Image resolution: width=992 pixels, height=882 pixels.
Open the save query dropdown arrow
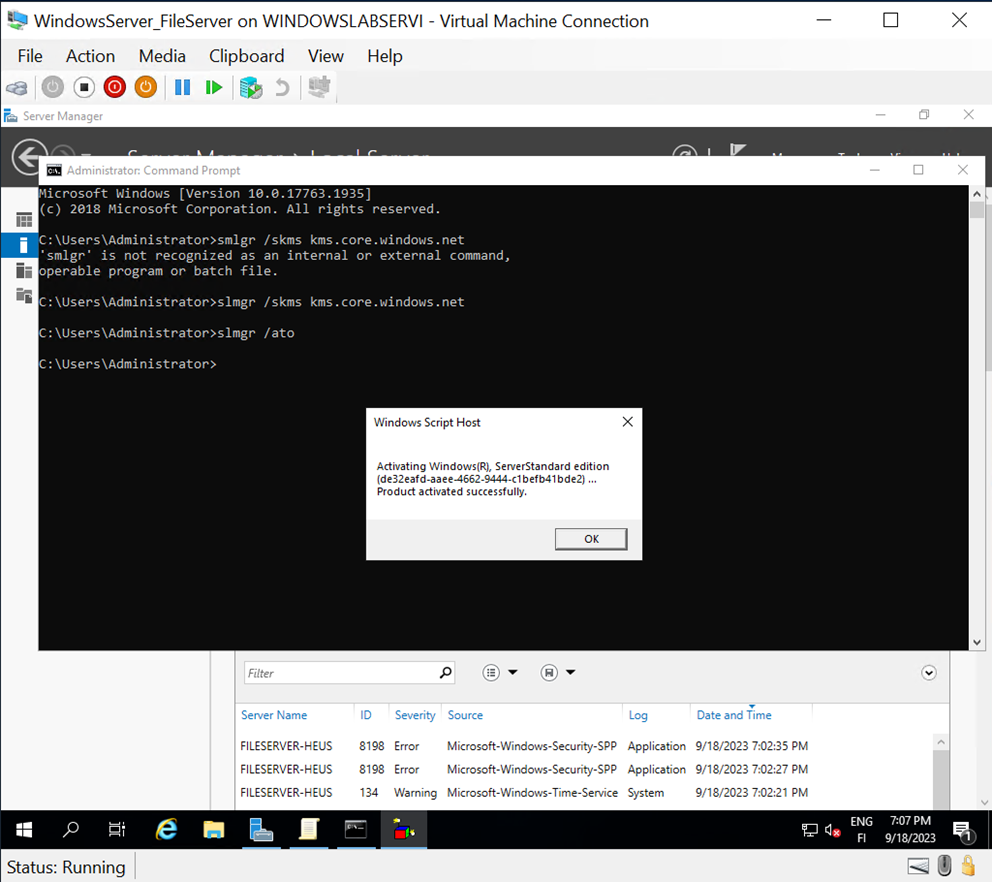click(x=571, y=673)
